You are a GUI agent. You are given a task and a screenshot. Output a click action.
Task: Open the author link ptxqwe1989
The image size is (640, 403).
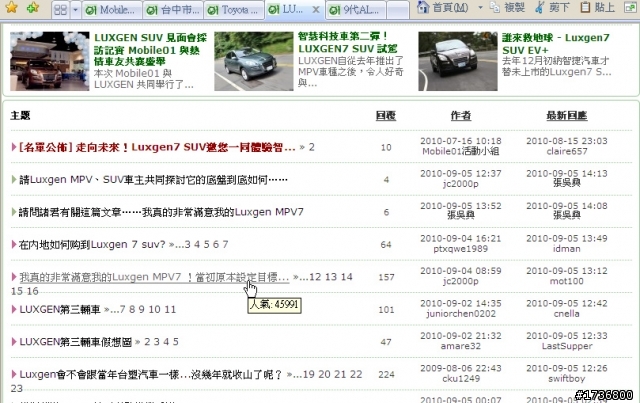point(461,249)
